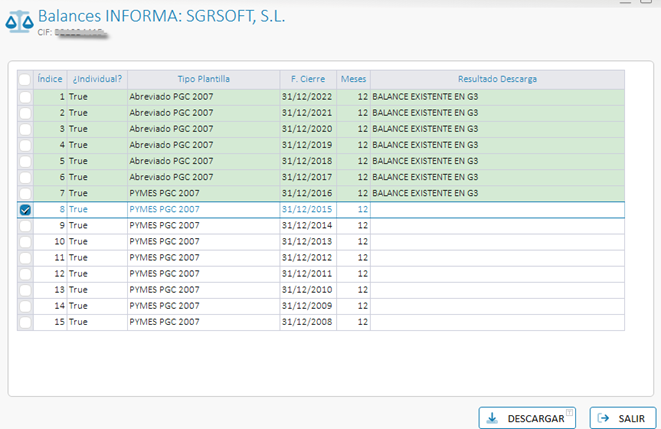Check the box for row 31/12/2010
The image size is (661, 429).
tap(25, 290)
